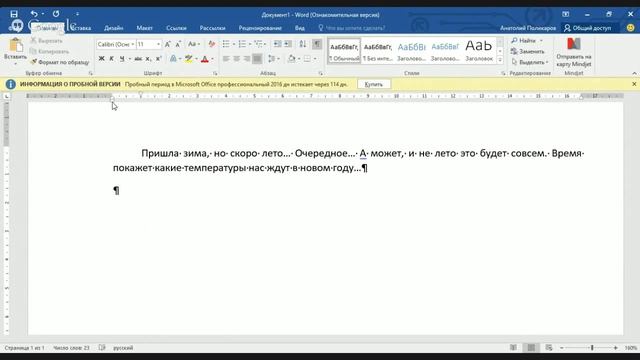This screenshot has width=640, height=360.
Task: Open the font size 11 dropdown
Action: pos(158,44)
